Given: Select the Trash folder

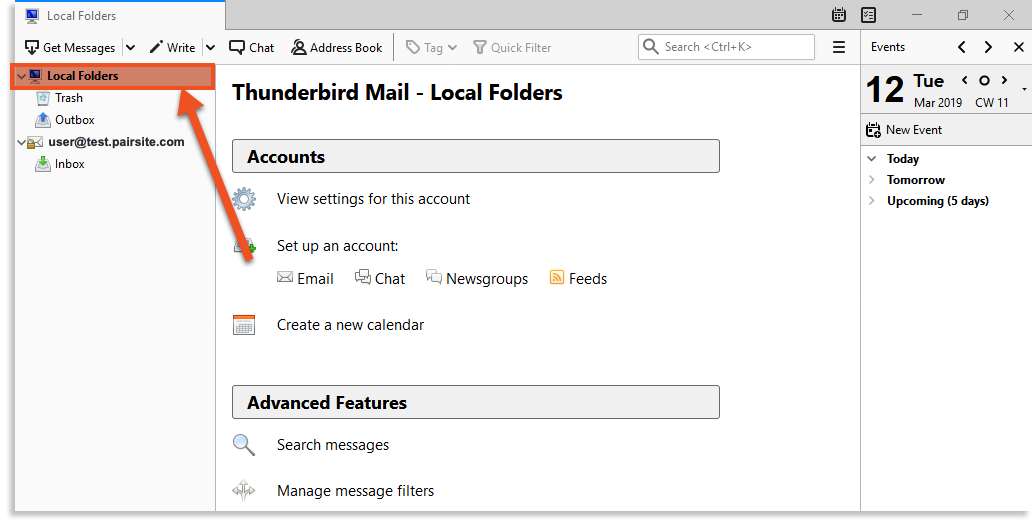Looking at the screenshot, I should pyautogui.click(x=68, y=98).
